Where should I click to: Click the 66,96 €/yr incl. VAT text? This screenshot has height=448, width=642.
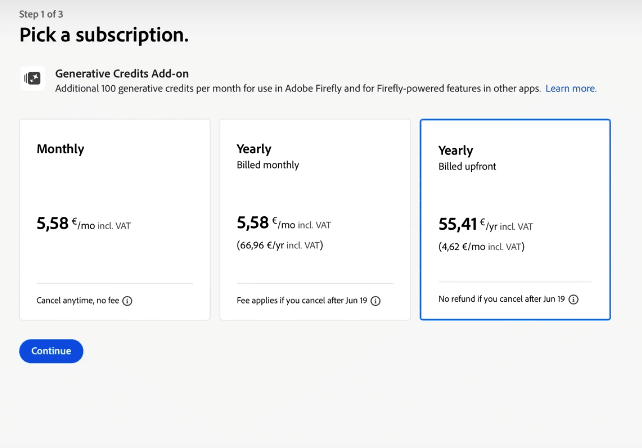[280, 245]
